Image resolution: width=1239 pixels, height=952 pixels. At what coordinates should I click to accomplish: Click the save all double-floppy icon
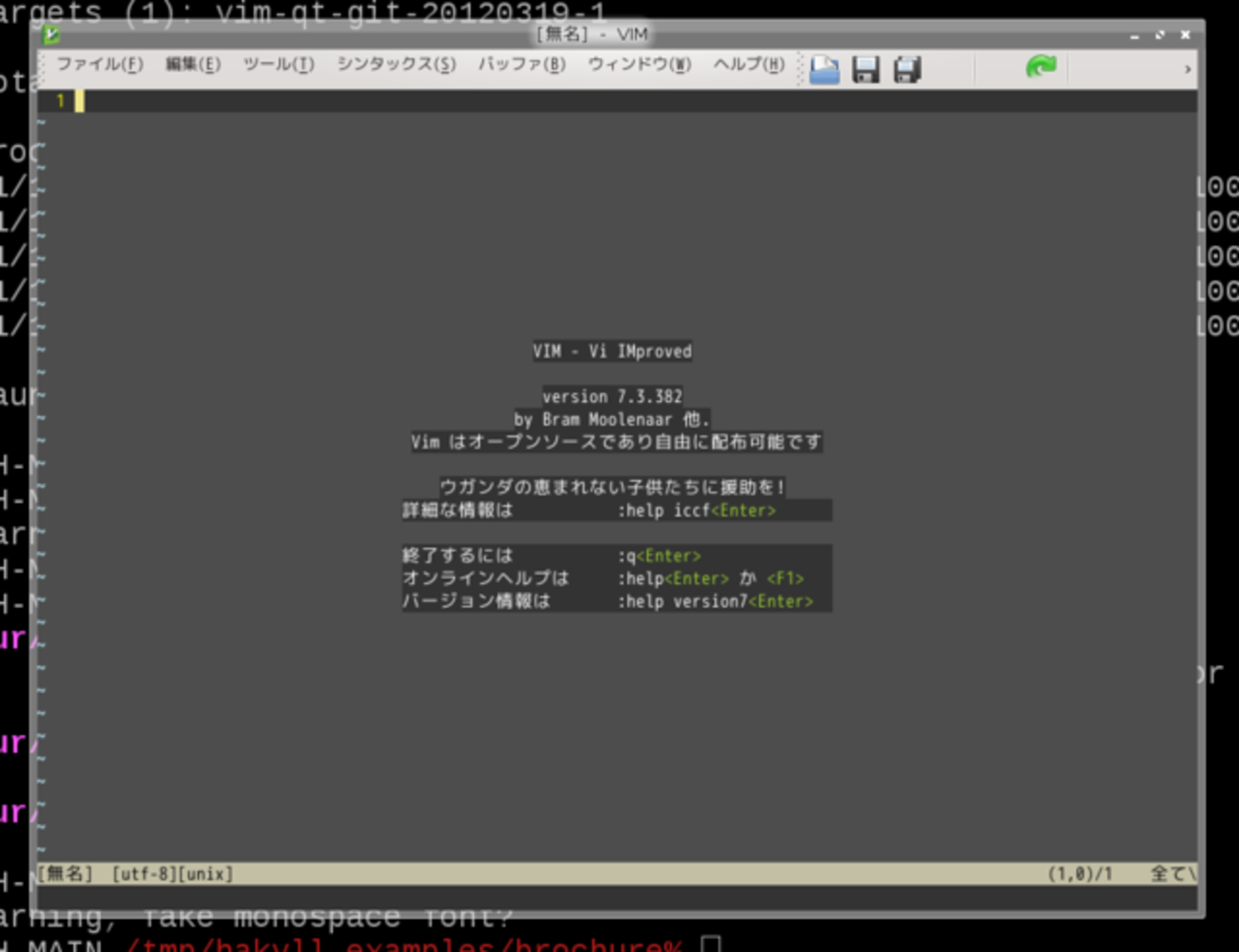[x=907, y=69]
